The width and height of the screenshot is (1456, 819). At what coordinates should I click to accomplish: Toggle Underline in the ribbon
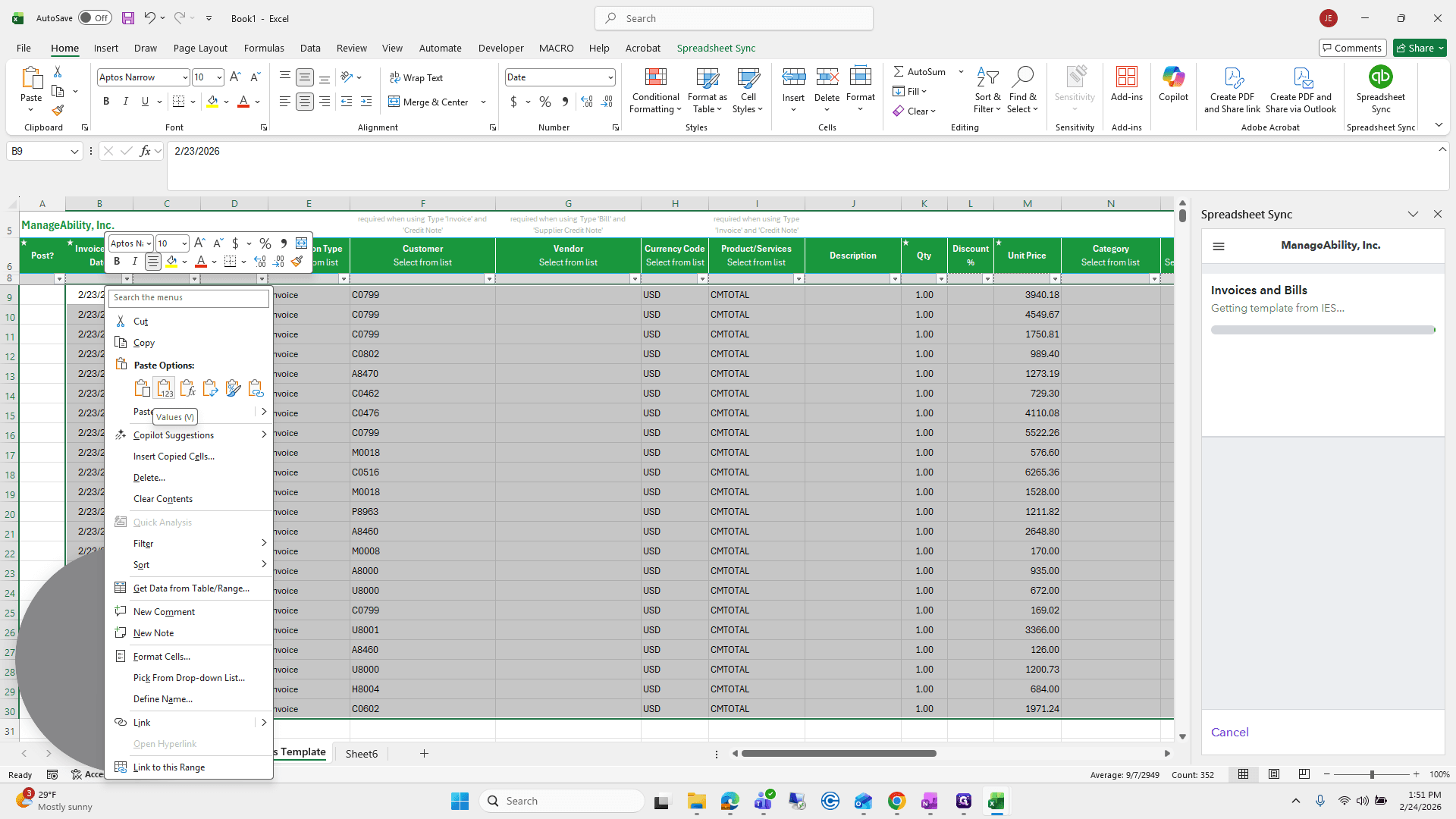click(x=145, y=102)
